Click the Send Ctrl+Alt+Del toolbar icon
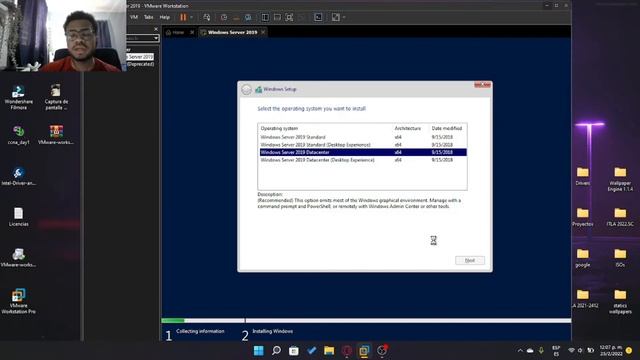The image size is (640, 360). [x=207, y=17]
